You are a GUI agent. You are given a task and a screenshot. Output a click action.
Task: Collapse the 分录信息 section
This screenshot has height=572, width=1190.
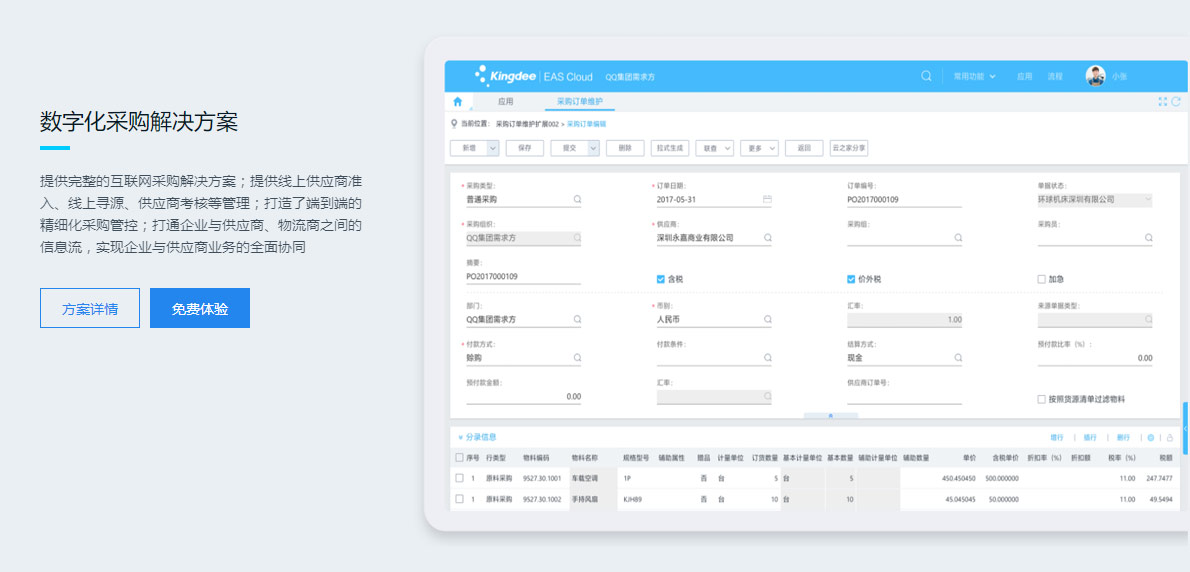[460, 438]
